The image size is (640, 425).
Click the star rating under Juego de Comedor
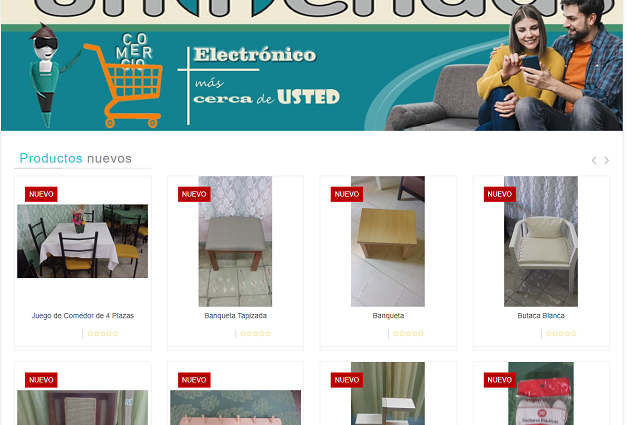pos(103,334)
